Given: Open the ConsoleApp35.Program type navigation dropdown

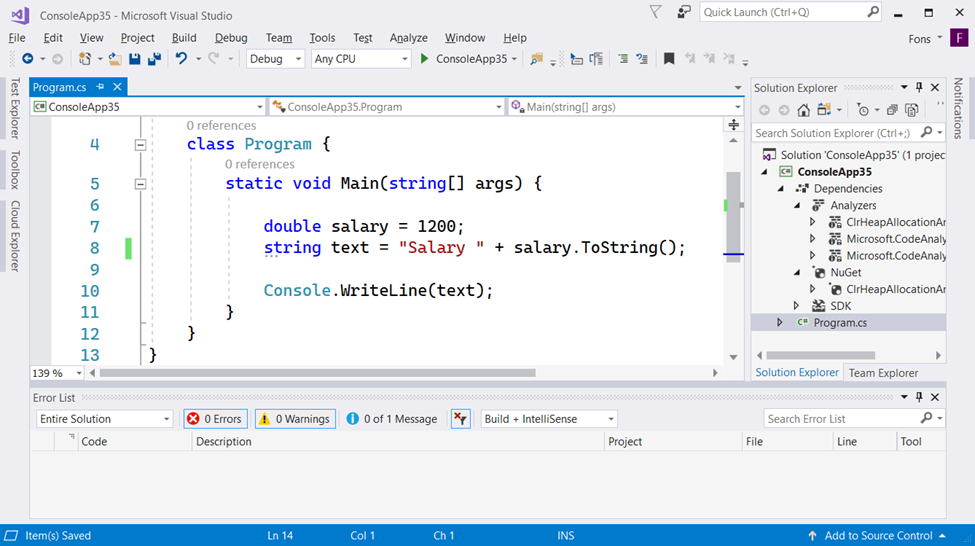Looking at the screenshot, I should (x=387, y=107).
